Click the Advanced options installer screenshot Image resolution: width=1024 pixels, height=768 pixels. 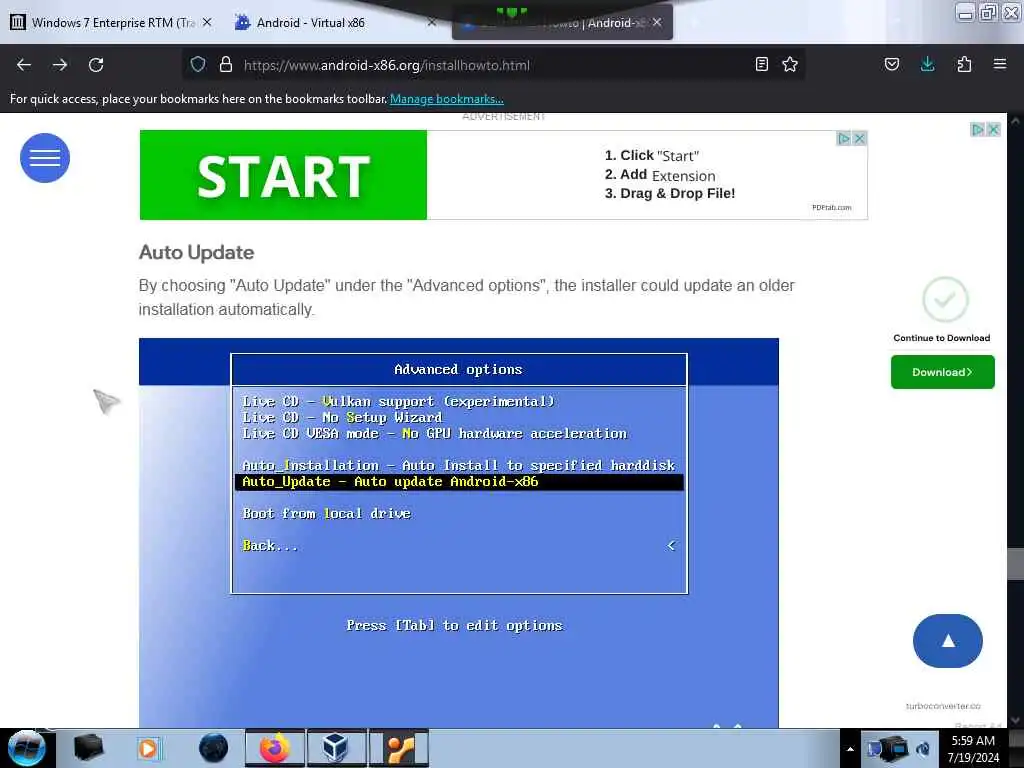(458, 532)
